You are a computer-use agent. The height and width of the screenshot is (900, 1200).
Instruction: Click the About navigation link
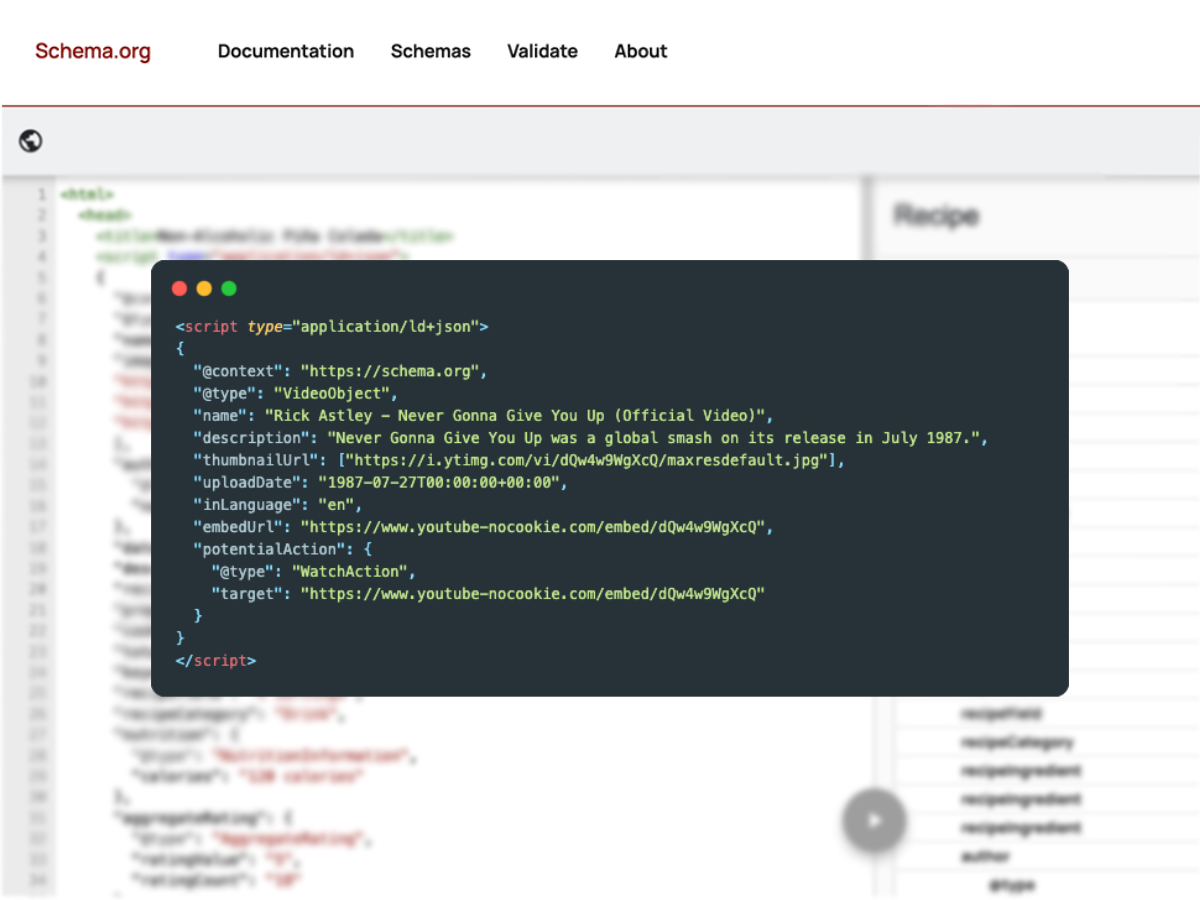point(640,51)
